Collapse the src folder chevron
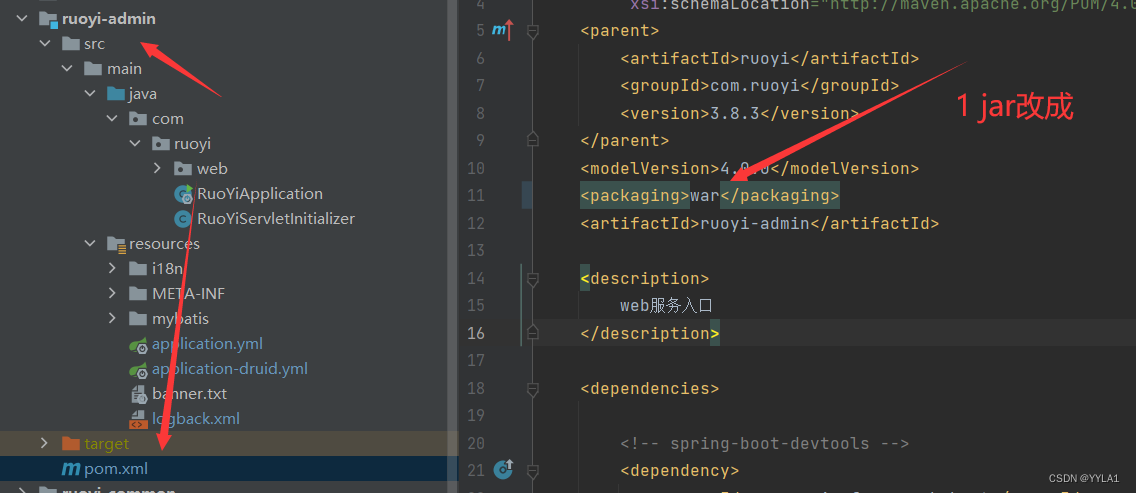1136x493 pixels. coord(45,44)
